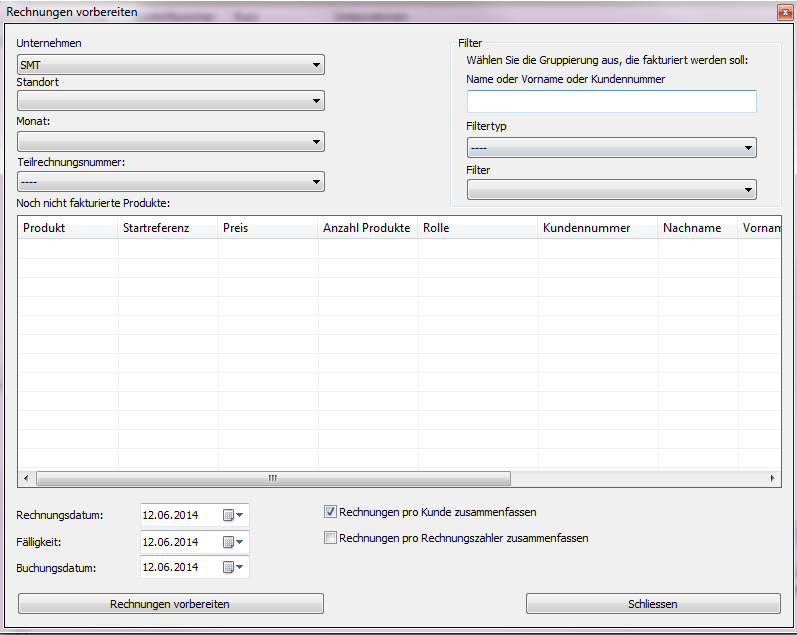Focus the Name oder Vorname oder Kundennummer field
The image size is (797, 635).
(x=611, y=101)
